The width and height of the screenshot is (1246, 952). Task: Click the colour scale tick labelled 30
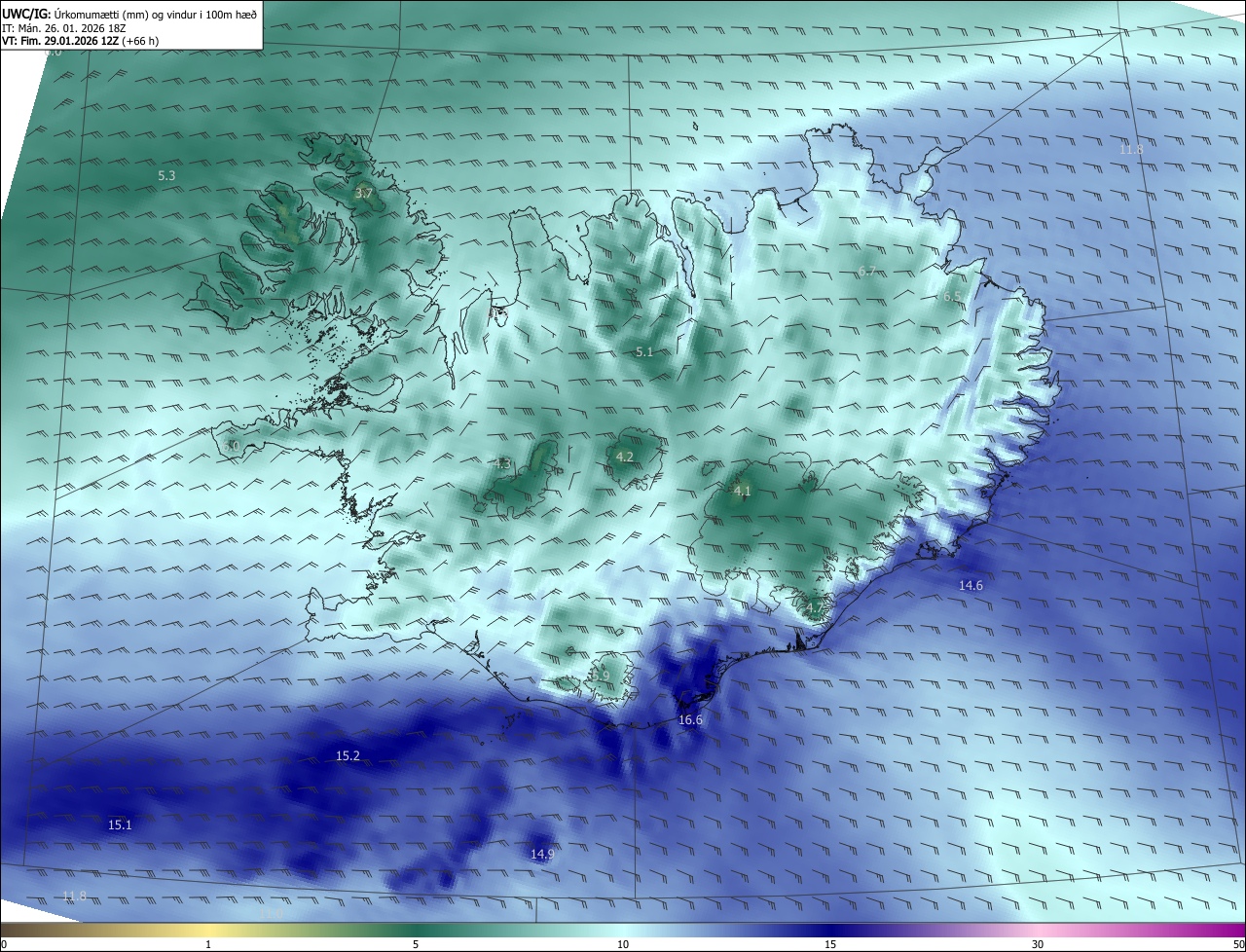coord(1038,944)
